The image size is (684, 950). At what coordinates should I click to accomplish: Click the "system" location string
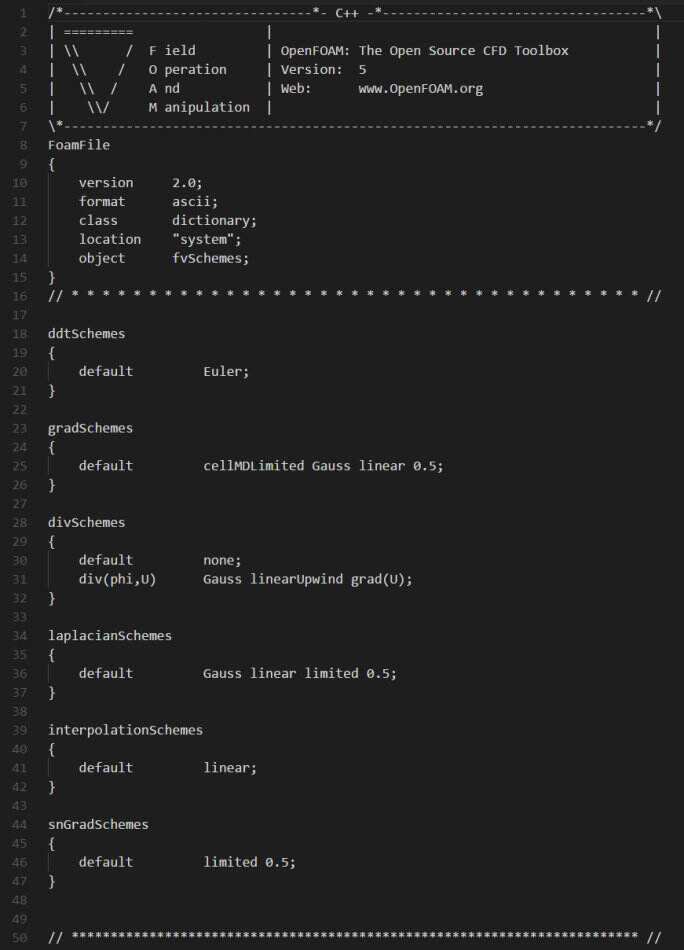pyautogui.click(x=207, y=239)
